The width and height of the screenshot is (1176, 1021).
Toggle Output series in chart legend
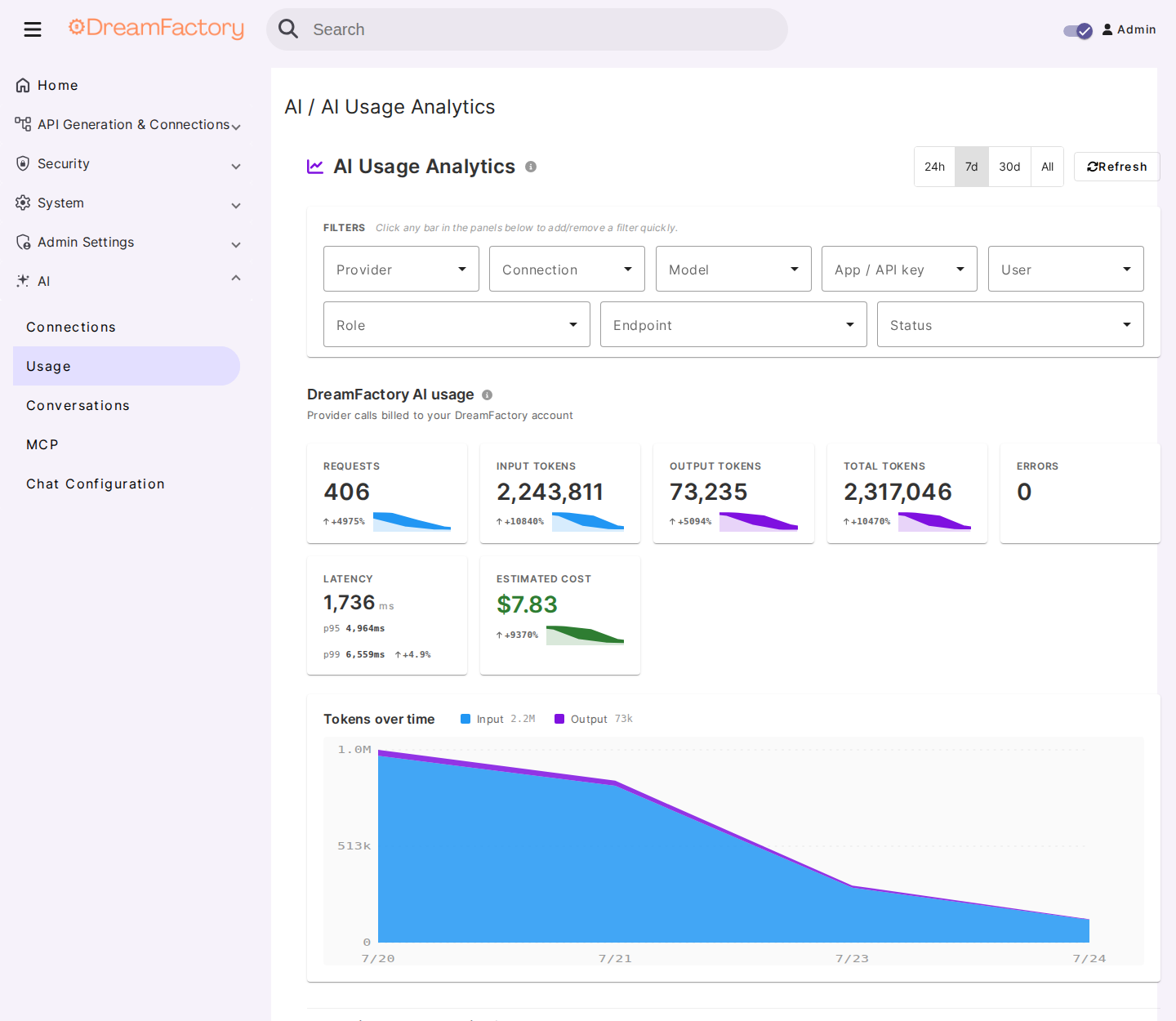pos(594,719)
